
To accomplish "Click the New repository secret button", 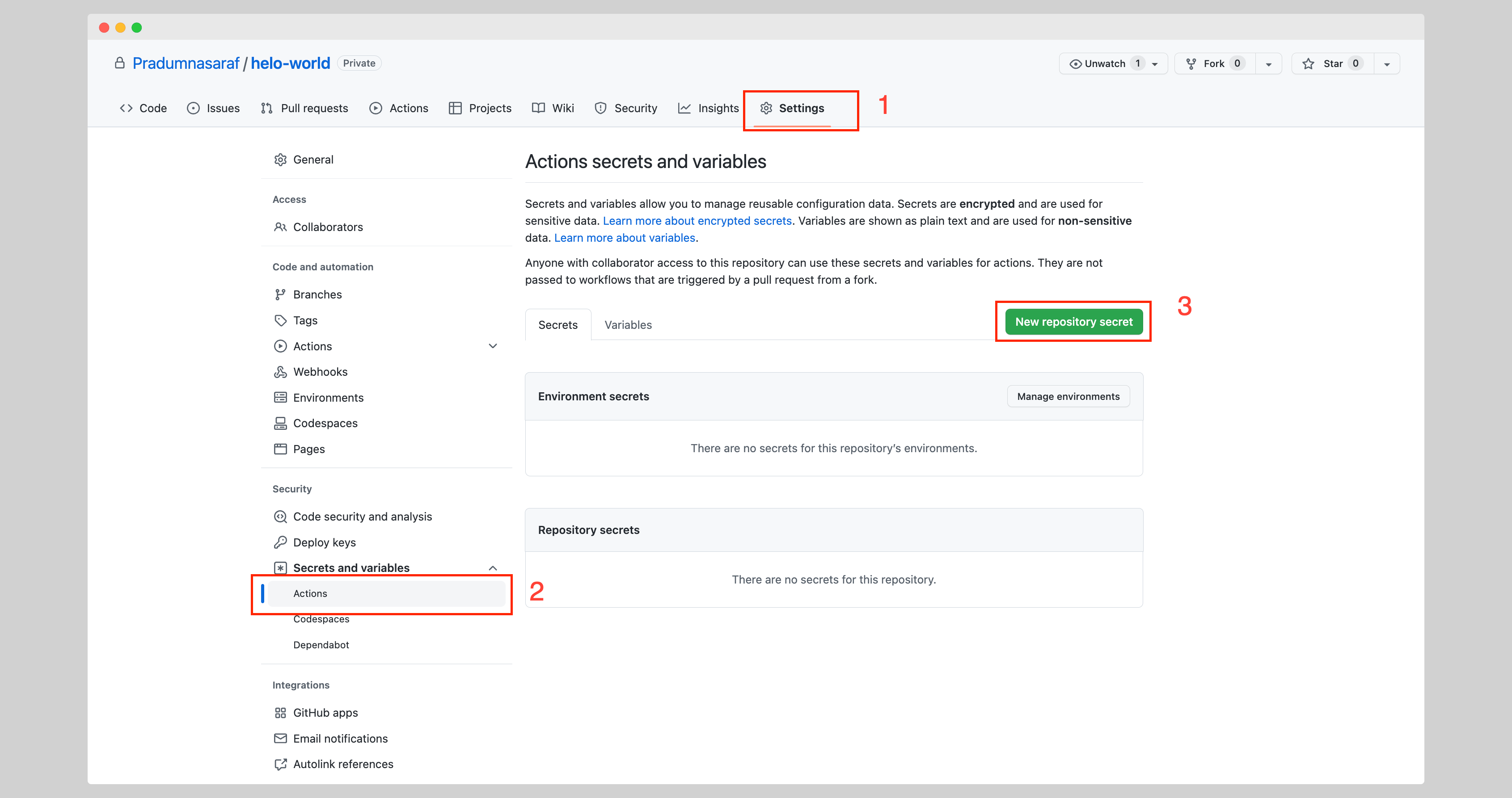I will pos(1073,322).
